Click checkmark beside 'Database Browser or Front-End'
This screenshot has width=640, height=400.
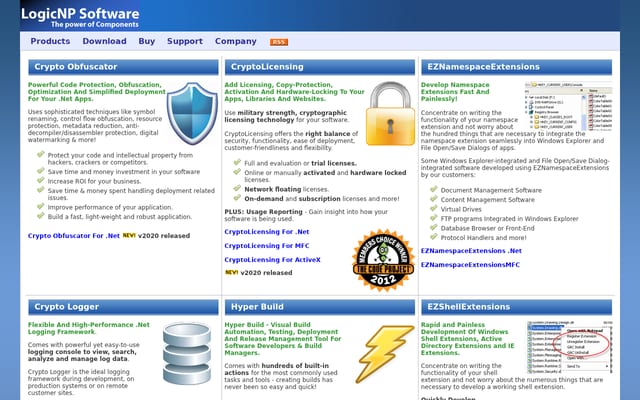tap(433, 227)
